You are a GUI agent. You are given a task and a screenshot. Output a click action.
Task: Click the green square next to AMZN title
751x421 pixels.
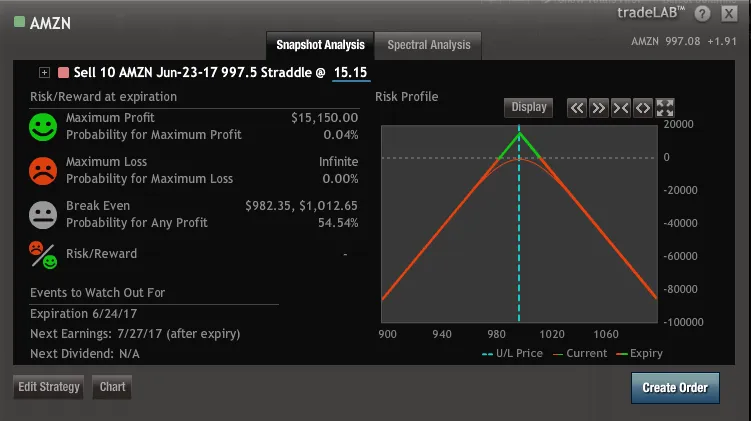tap(19, 22)
